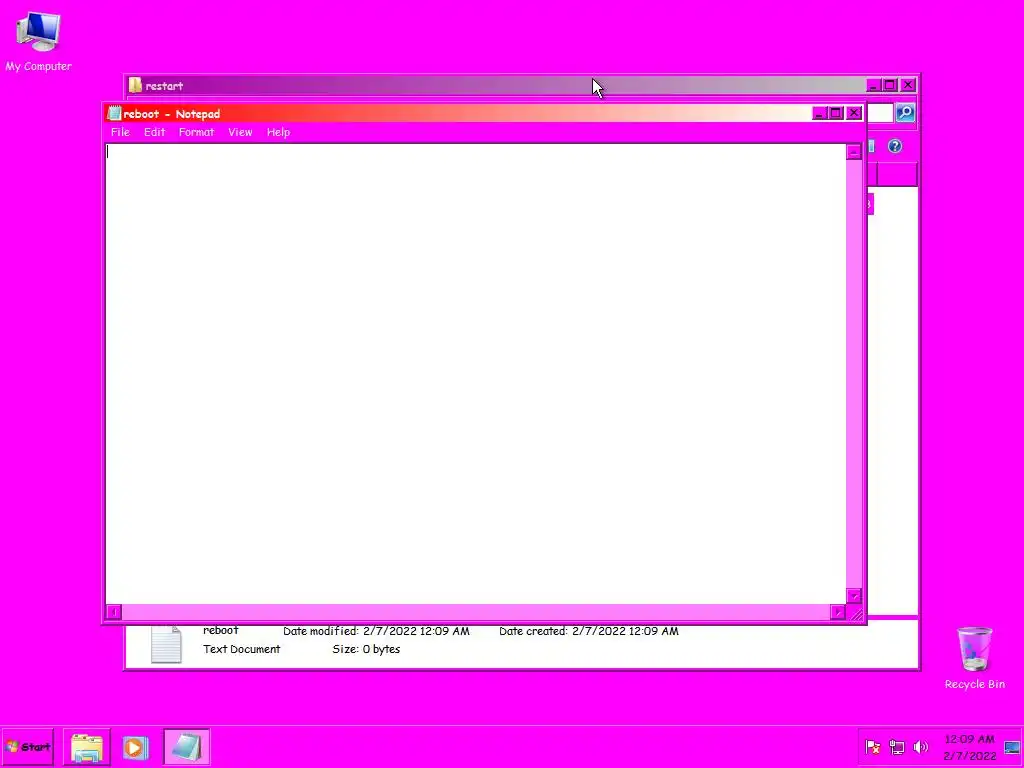Image resolution: width=1024 pixels, height=768 pixels.
Task: Open the Notepad Format menu
Action: pyautogui.click(x=196, y=132)
